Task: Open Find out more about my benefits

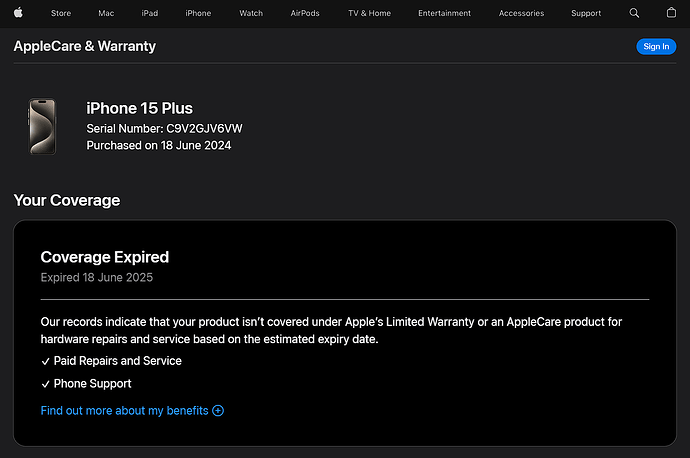Action: [124, 410]
